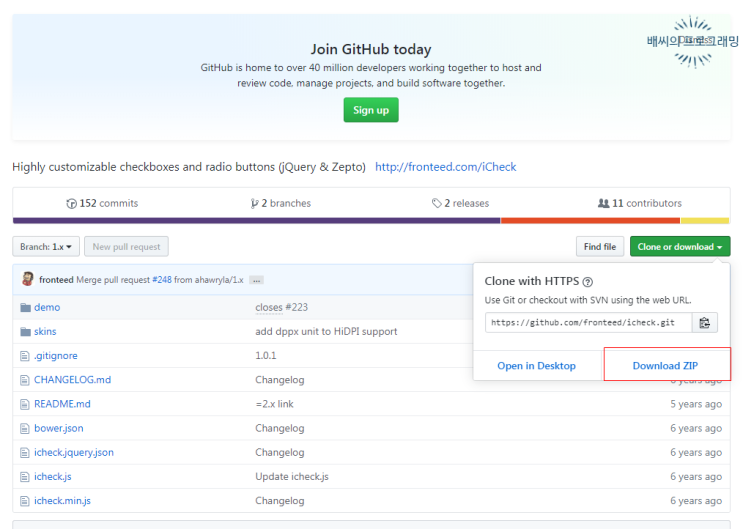
Task: Click the contributors people icon
Action: pyautogui.click(x=603, y=203)
